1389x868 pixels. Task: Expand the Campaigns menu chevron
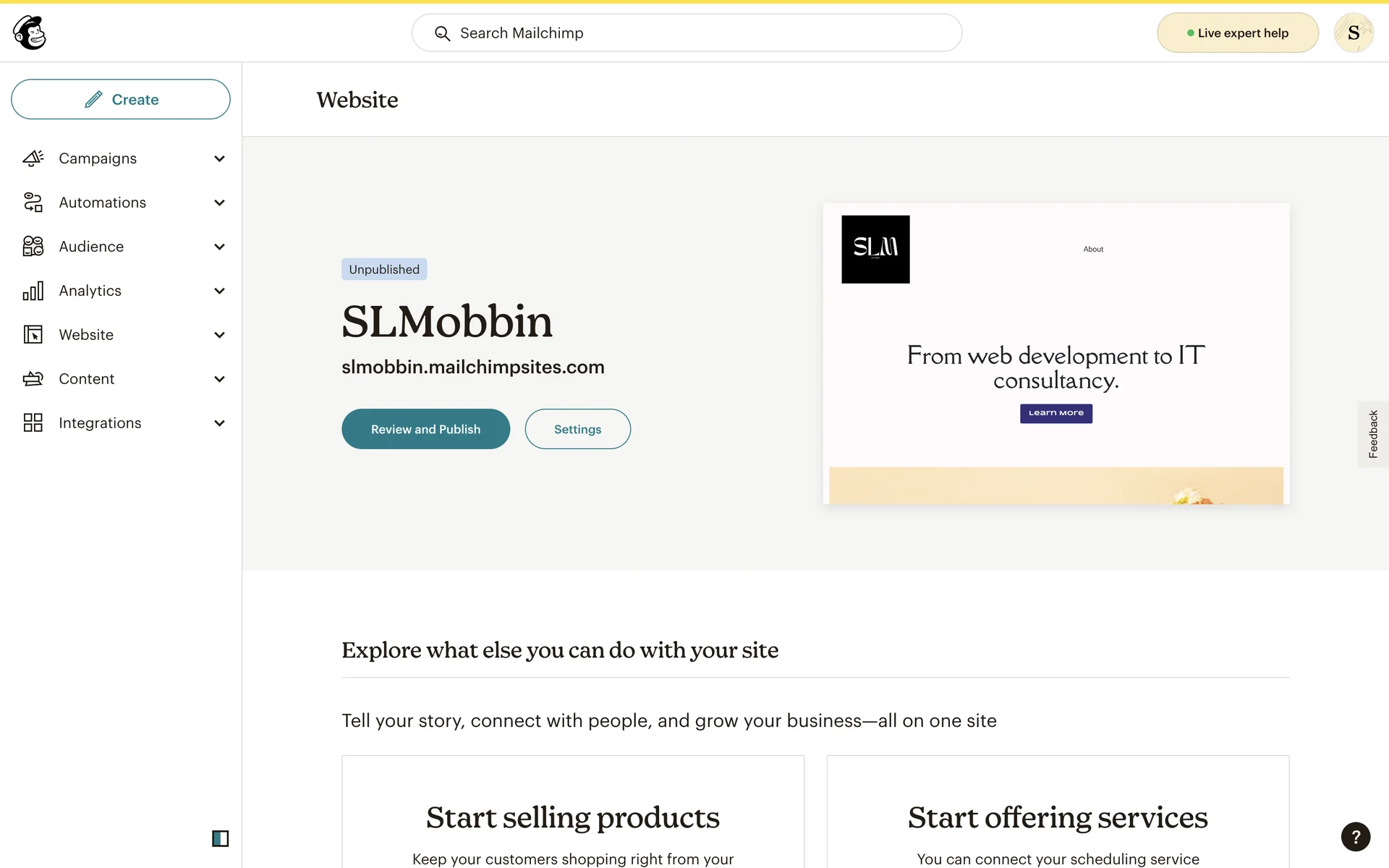tap(219, 158)
